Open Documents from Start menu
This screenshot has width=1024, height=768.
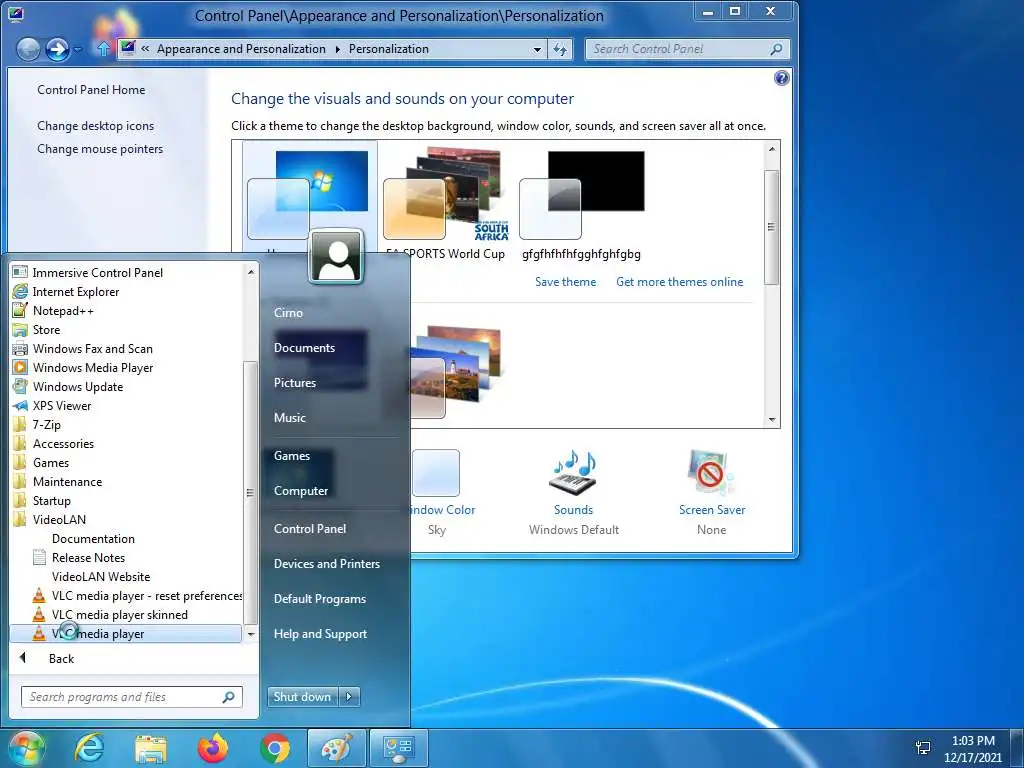click(304, 347)
